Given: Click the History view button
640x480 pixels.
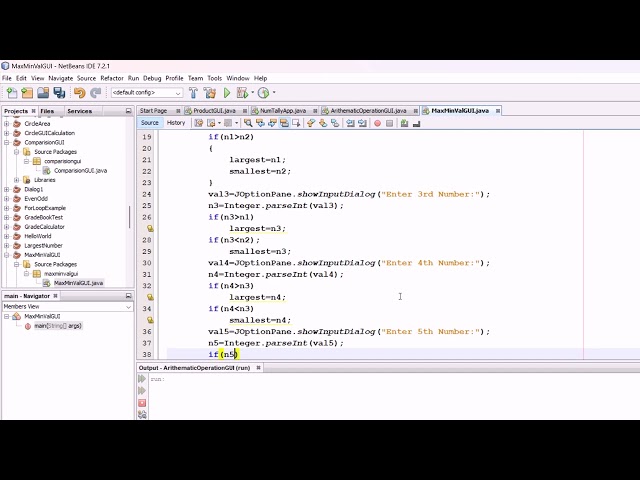Looking at the screenshot, I should coord(176,122).
